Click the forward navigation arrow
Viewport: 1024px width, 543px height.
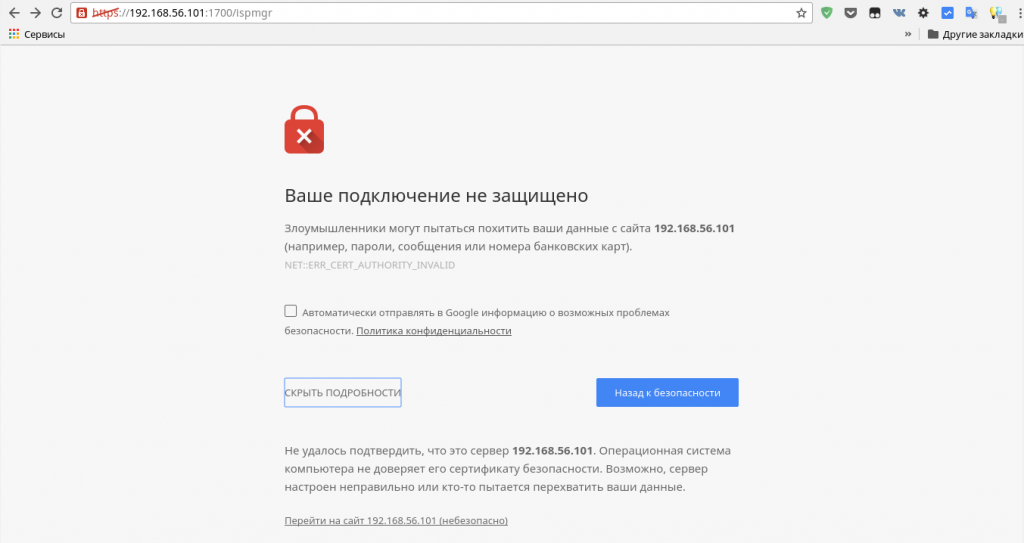coord(35,13)
